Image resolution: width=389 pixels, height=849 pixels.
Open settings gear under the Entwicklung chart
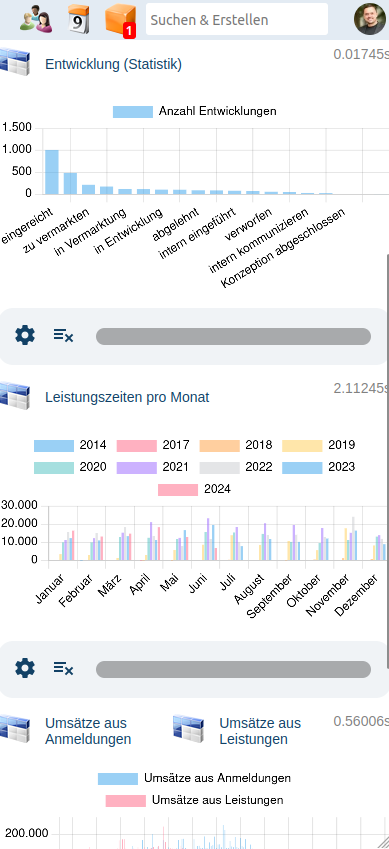click(x=25, y=336)
